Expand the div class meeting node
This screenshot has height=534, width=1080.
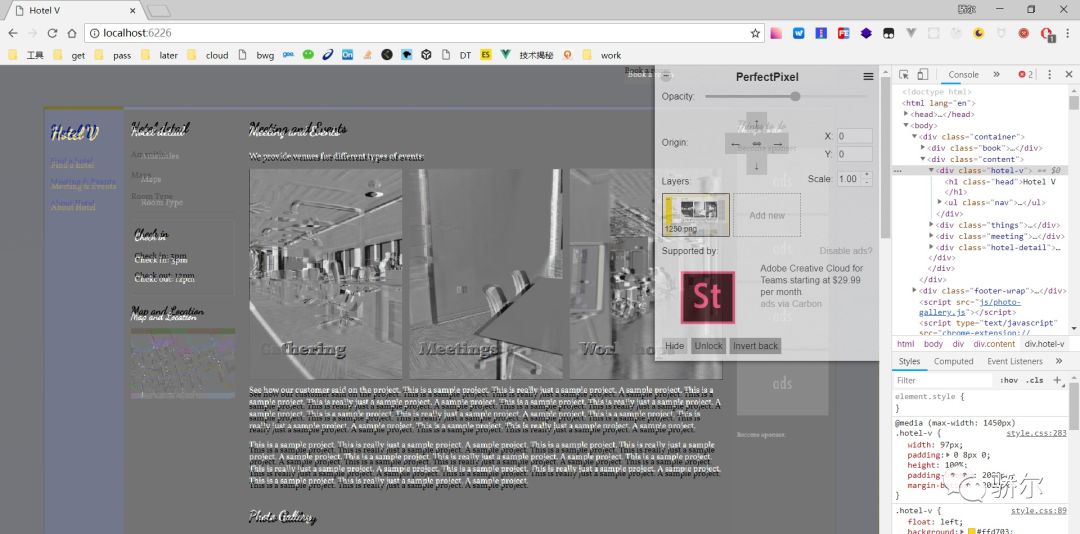point(932,236)
